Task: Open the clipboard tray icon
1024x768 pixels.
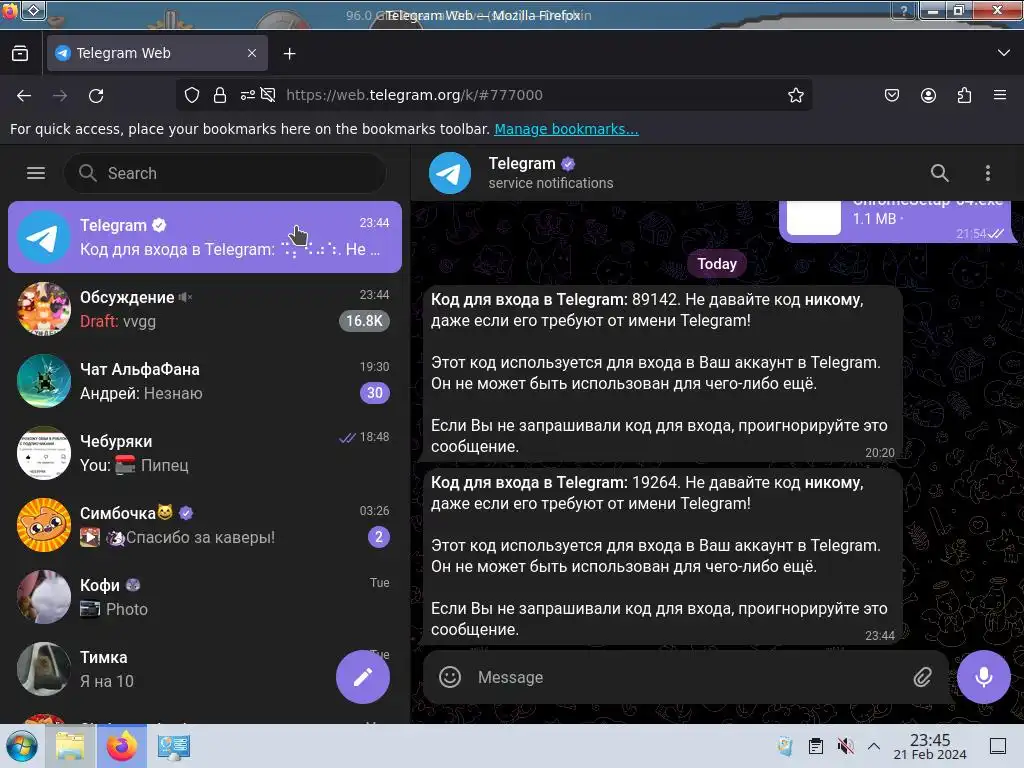Action: pyautogui.click(x=816, y=746)
